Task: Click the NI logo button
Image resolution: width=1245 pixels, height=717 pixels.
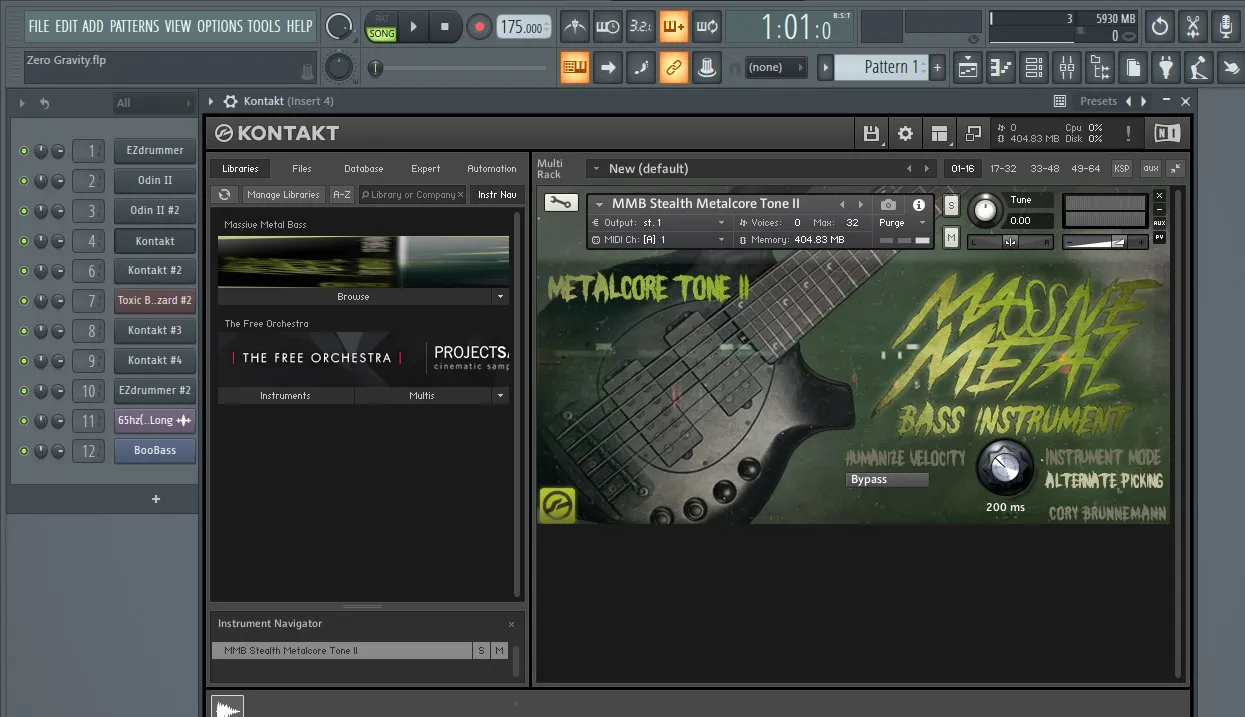Action: (x=1166, y=133)
